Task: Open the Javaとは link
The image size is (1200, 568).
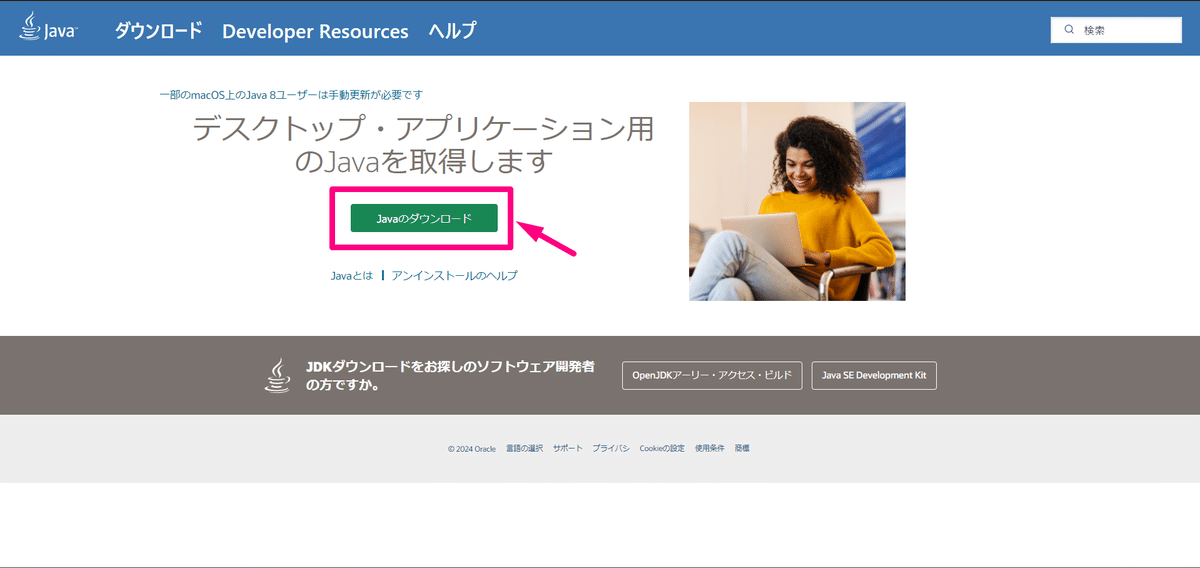Action: pos(352,275)
